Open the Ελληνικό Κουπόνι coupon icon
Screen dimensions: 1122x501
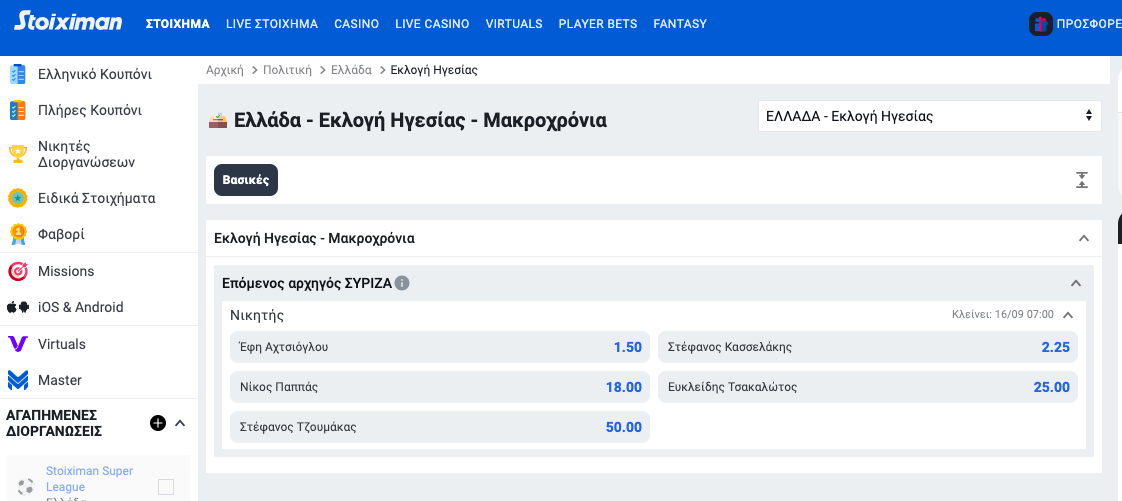pos(18,74)
